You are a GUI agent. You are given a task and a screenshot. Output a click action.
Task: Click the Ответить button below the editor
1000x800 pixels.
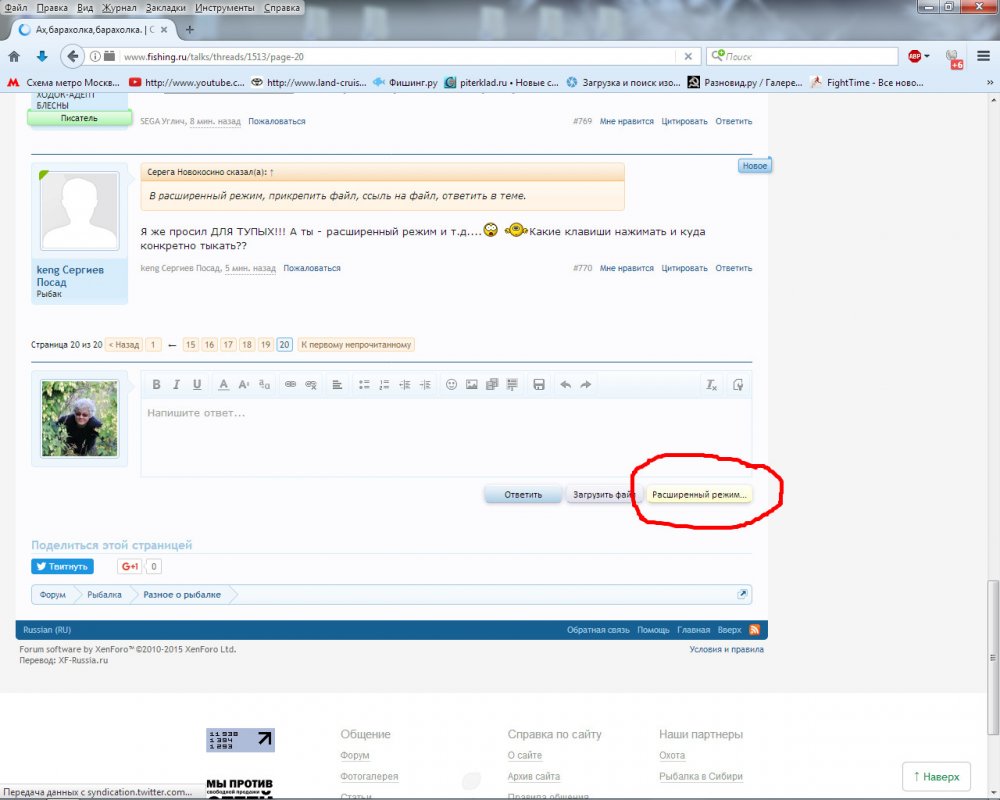pyautogui.click(x=522, y=494)
